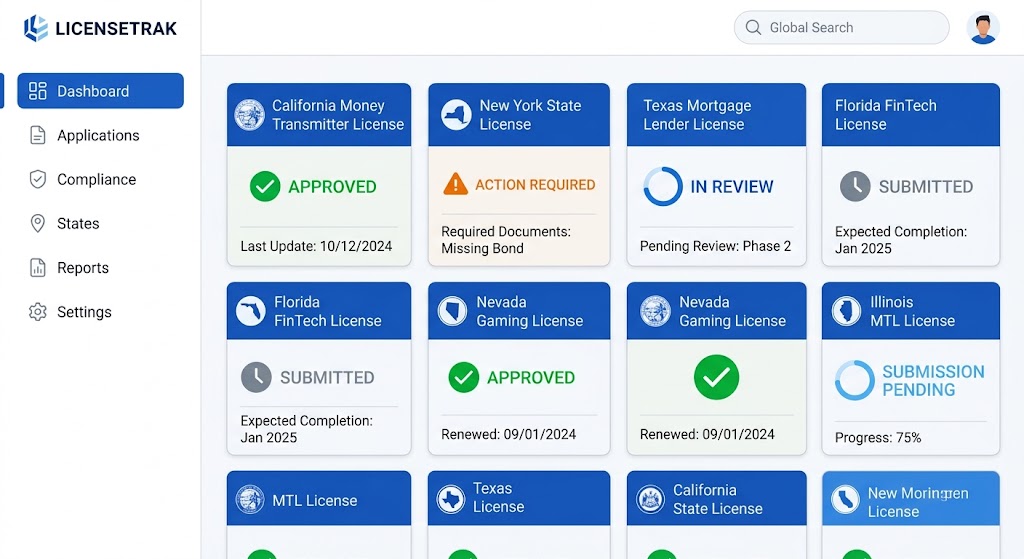1024x559 pixels.
Task: Click the large unlabeled green checkmark
Action: point(716,377)
